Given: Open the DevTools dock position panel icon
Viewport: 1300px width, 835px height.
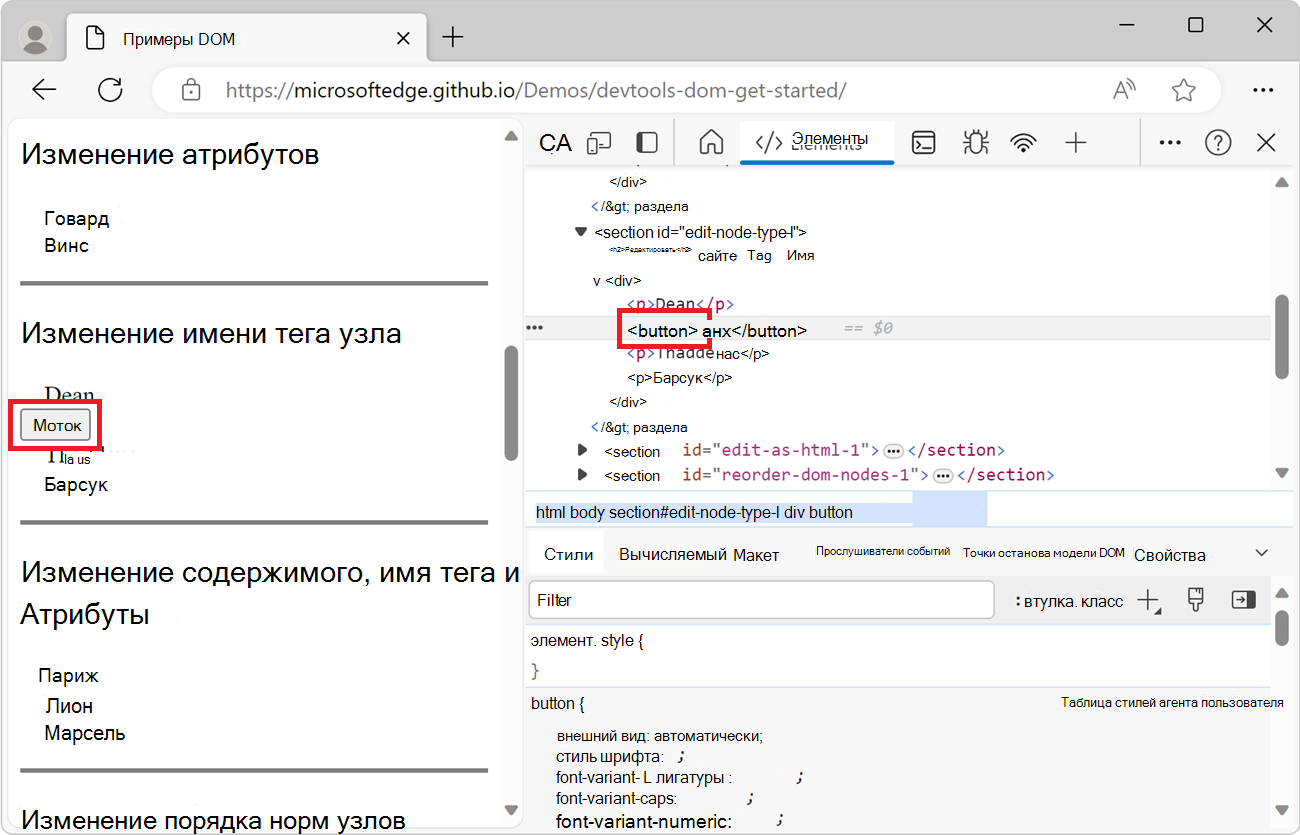Looking at the screenshot, I should pos(646,142).
